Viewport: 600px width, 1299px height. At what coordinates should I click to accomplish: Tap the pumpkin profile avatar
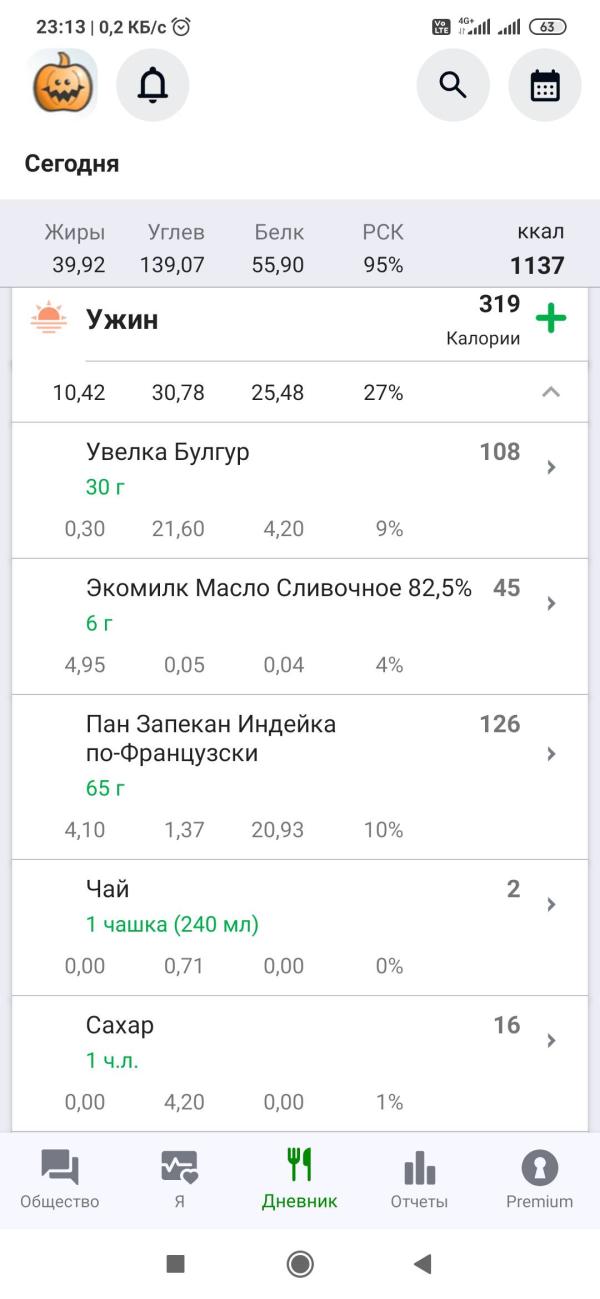tap(64, 85)
